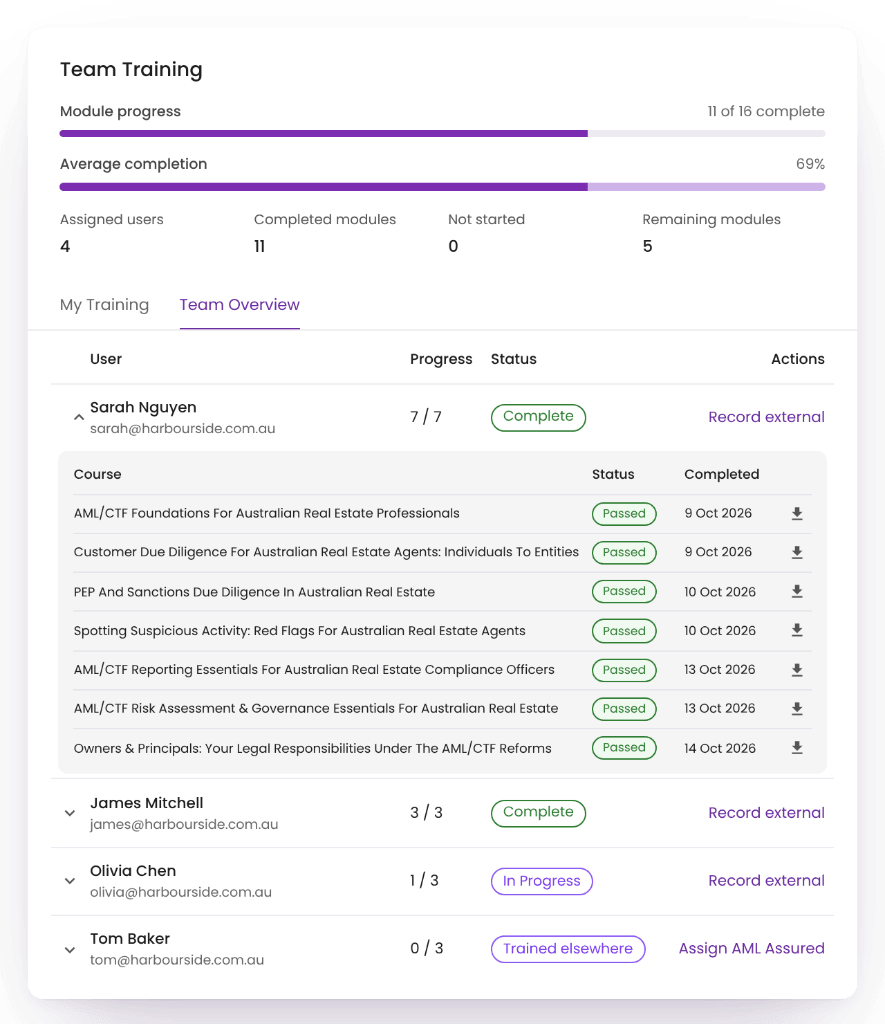Download certificate for Risk Assessment & Governance course
The width and height of the screenshot is (885, 1024).
[x=797, y=709]
